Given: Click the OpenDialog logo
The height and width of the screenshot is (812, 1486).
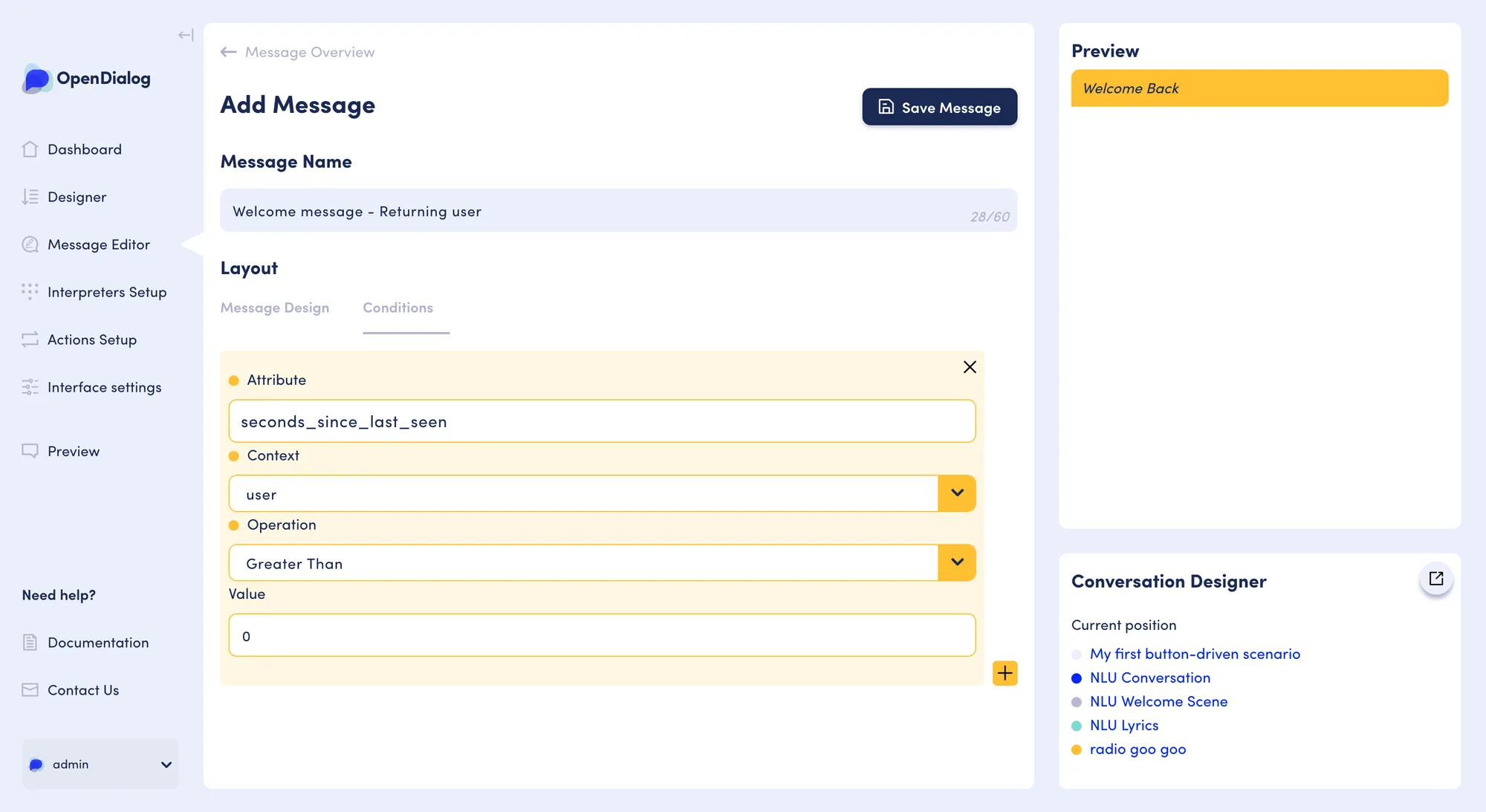Looking at the screenshot, I should coord(87,78).
